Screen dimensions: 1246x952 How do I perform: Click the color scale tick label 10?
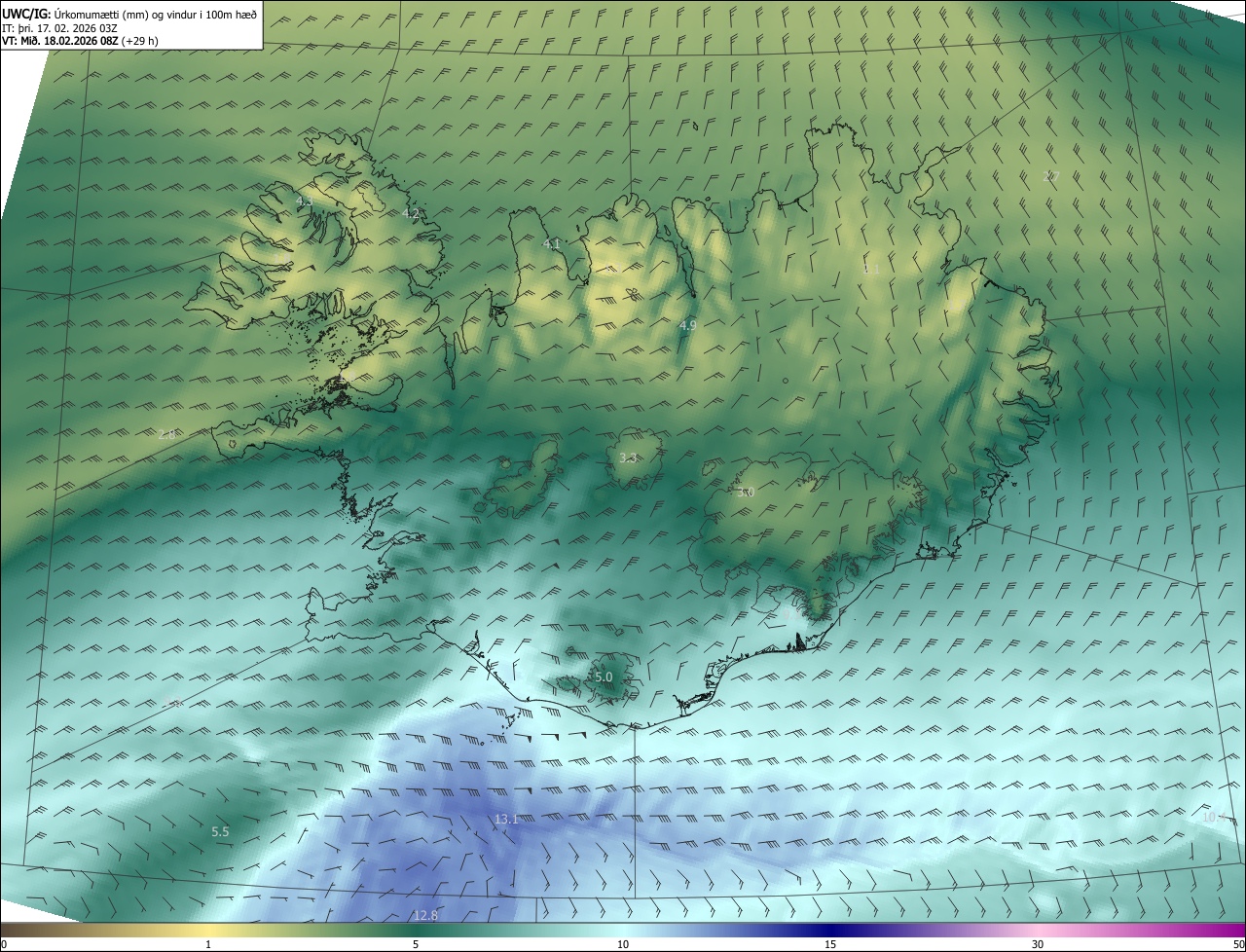(623, 944)
